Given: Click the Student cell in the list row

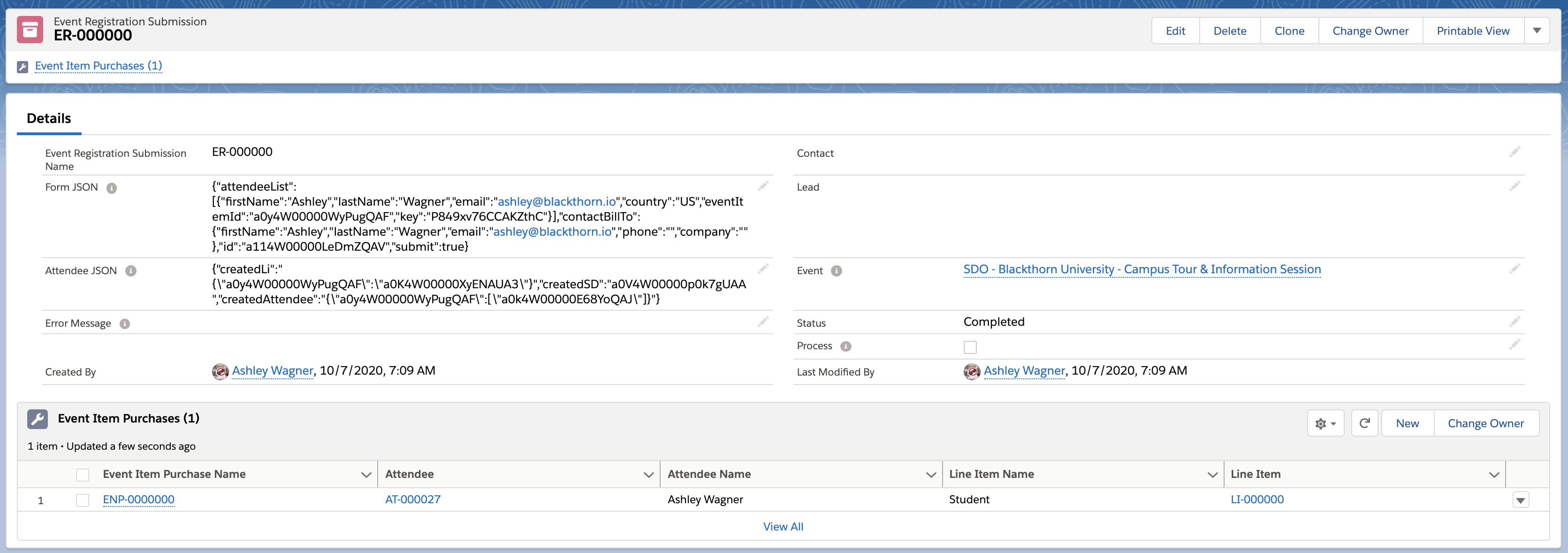Looking at the screenshot, I should click(969, 500).
